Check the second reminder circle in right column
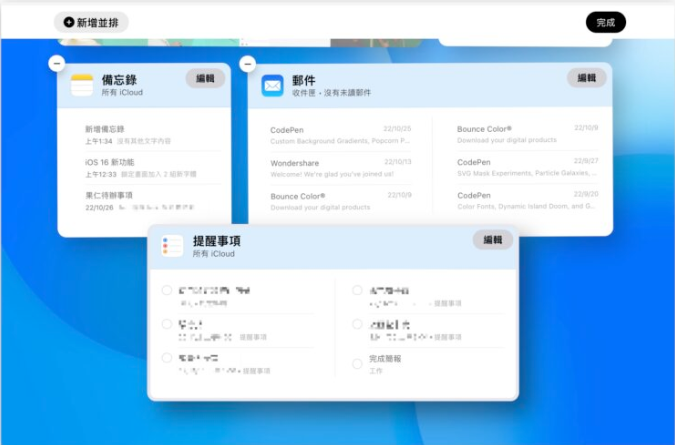Viewport: 675px width, 445px height. pos(357,324)
